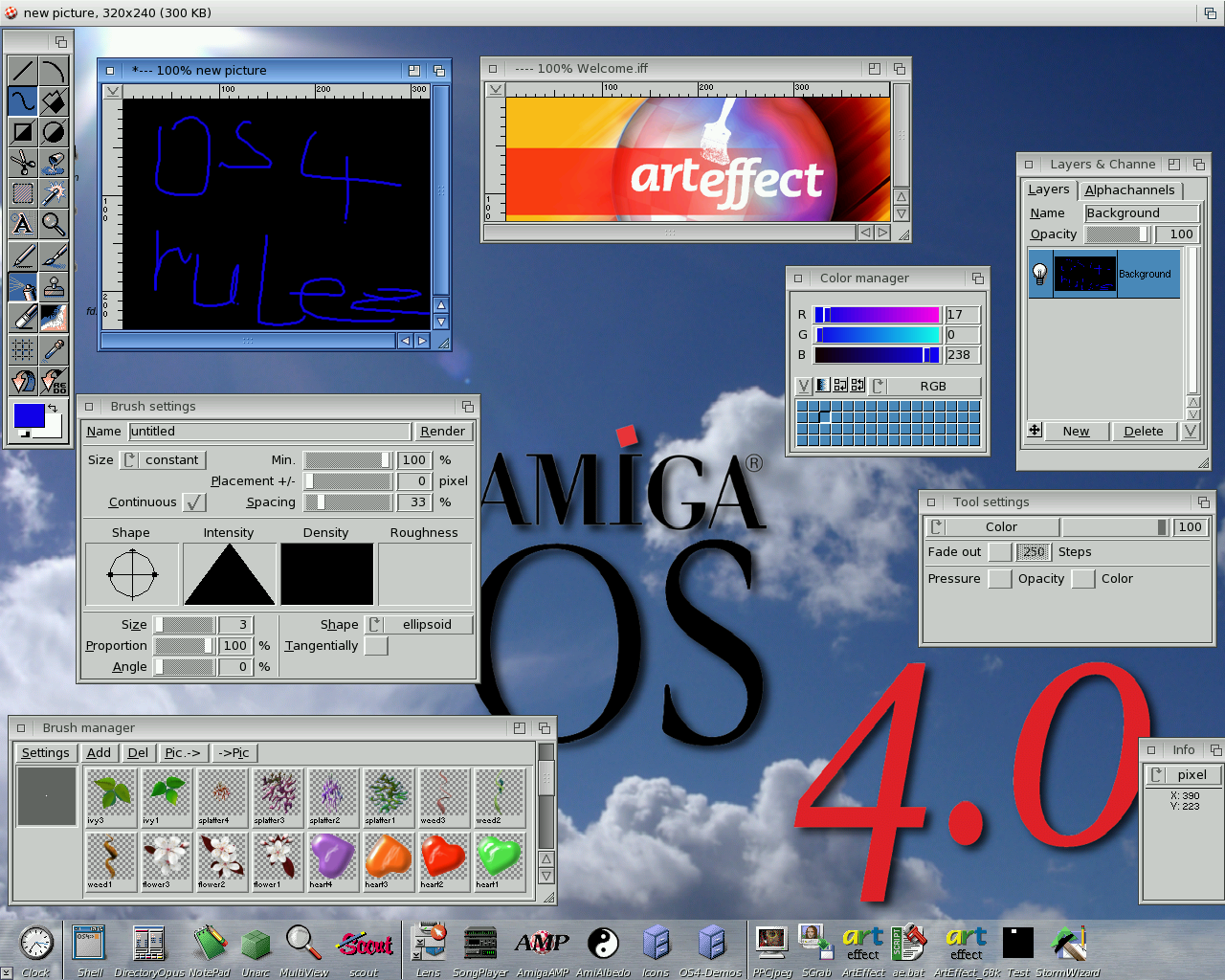Click the Steps value field 250
The height and width of the screenshot is (980, 1225).
click(x=1034, y=552)
